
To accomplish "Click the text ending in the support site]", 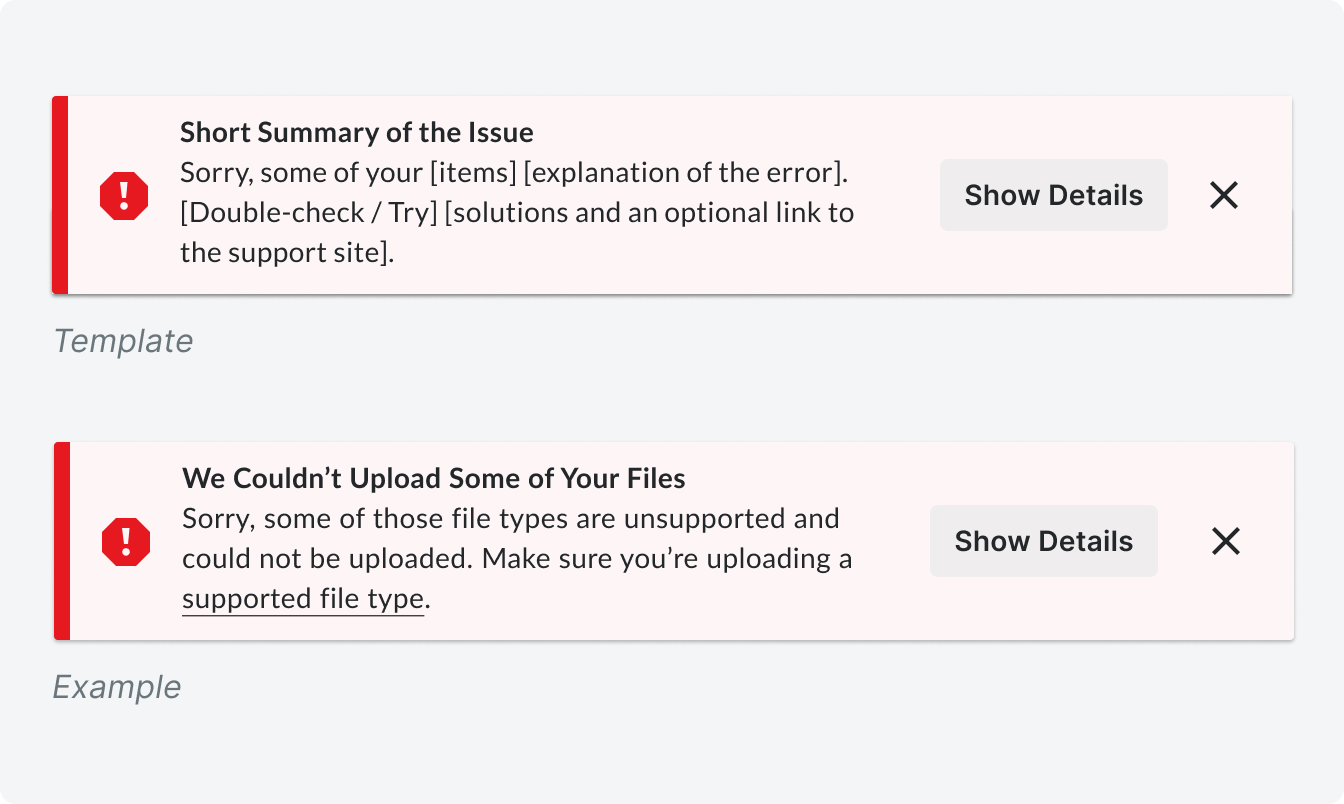I will [288, 253].
